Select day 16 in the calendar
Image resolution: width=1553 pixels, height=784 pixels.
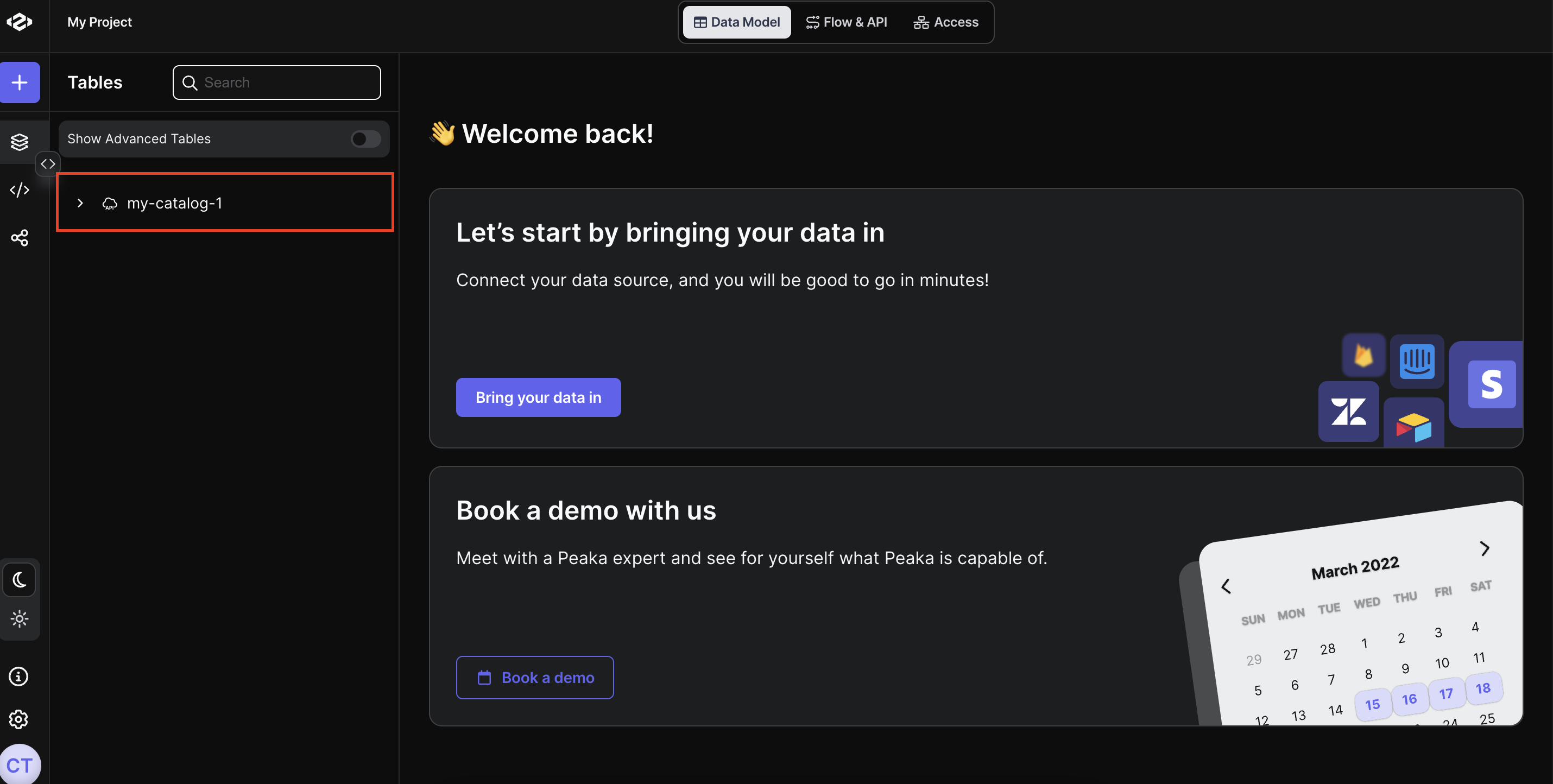click(x=1410, y=699)
